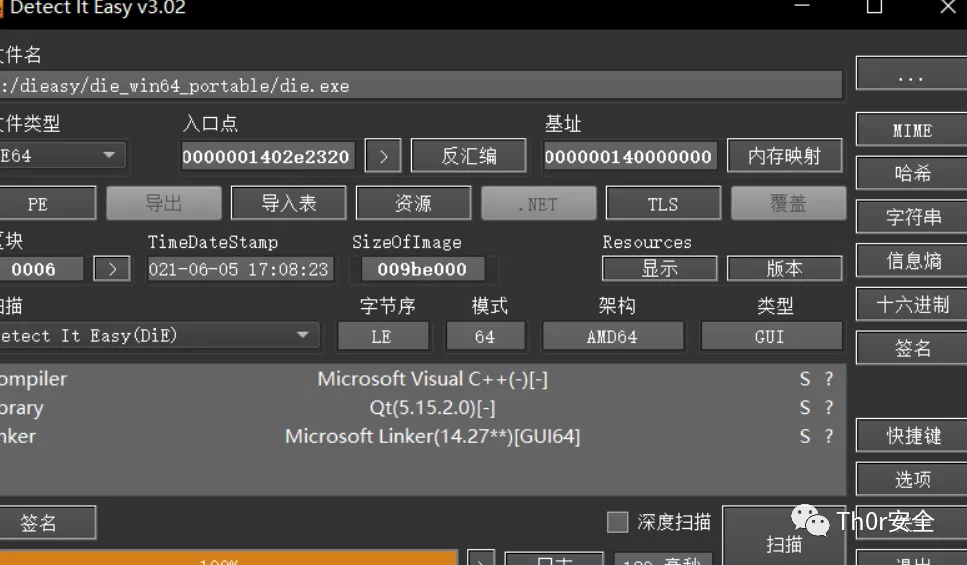Click the greyed 覆盖 overlay button
Viewport: 967px width, 565px height.
(788, 203)
